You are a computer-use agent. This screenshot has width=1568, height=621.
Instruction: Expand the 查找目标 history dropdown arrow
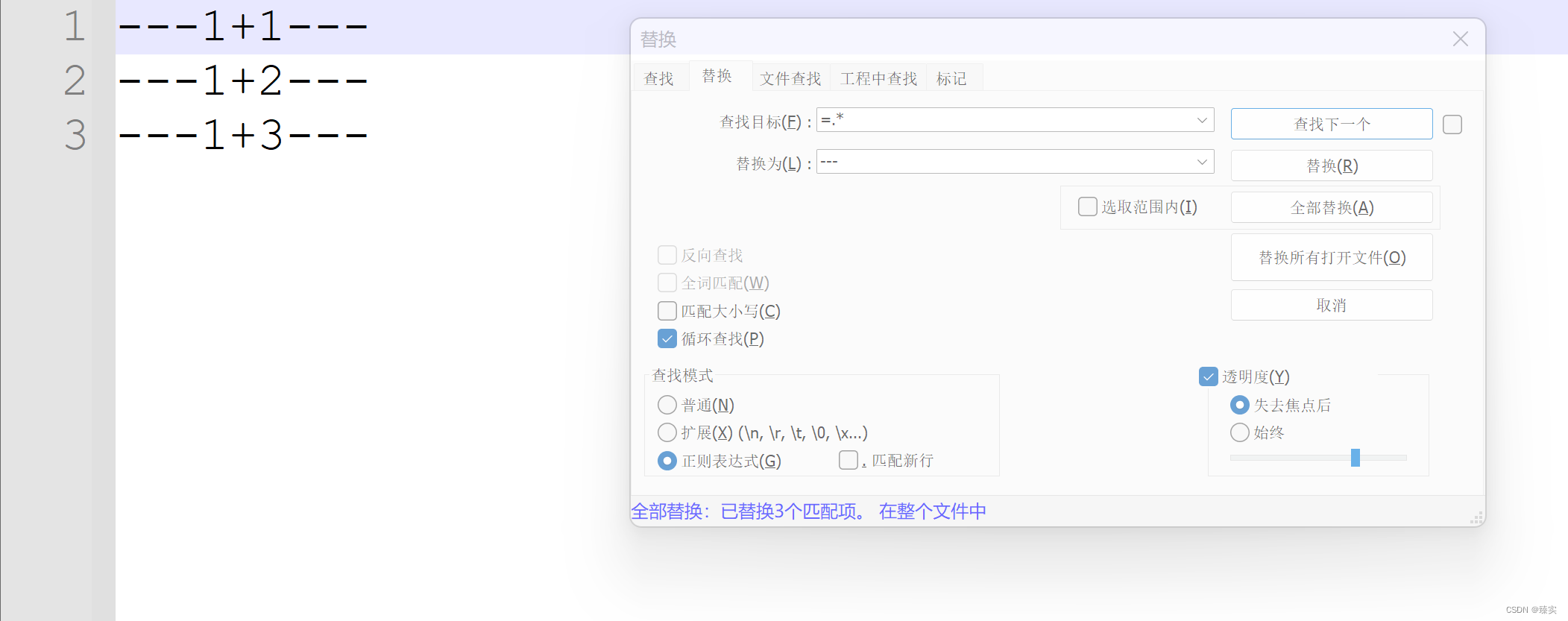click(x=1202, y=120)
